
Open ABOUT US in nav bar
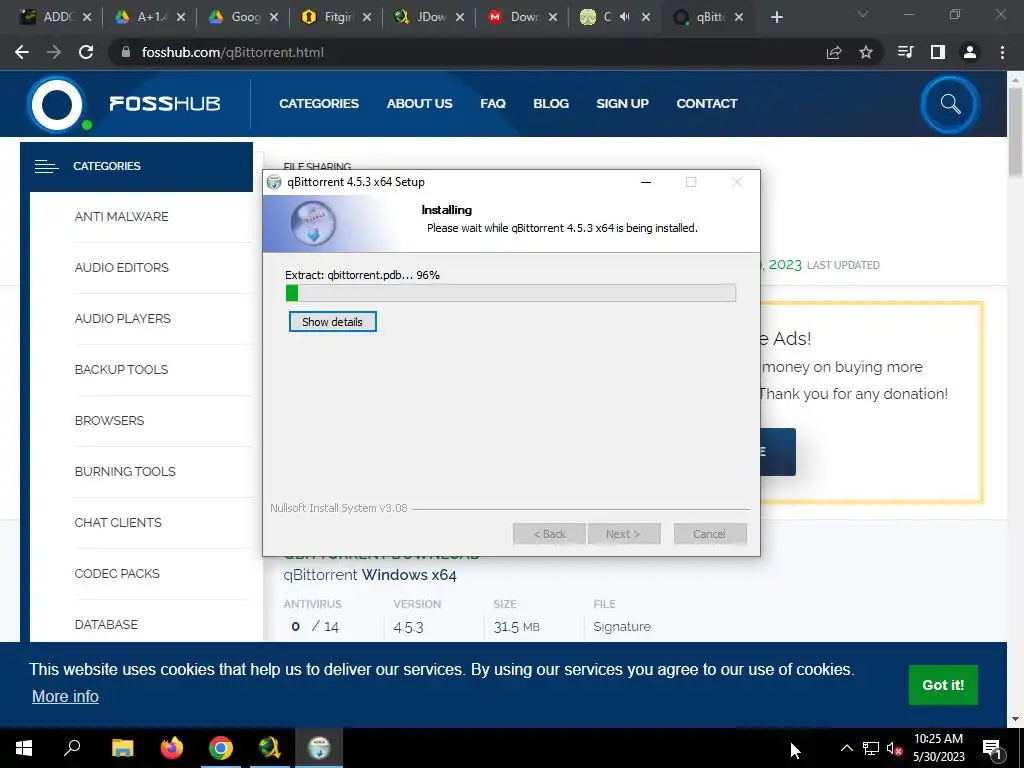point(419,103)
